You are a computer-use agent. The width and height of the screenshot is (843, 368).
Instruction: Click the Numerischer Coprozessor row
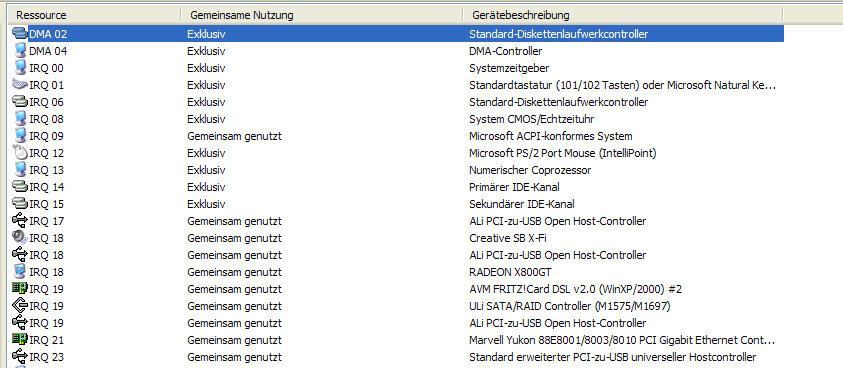pos(397,171)
